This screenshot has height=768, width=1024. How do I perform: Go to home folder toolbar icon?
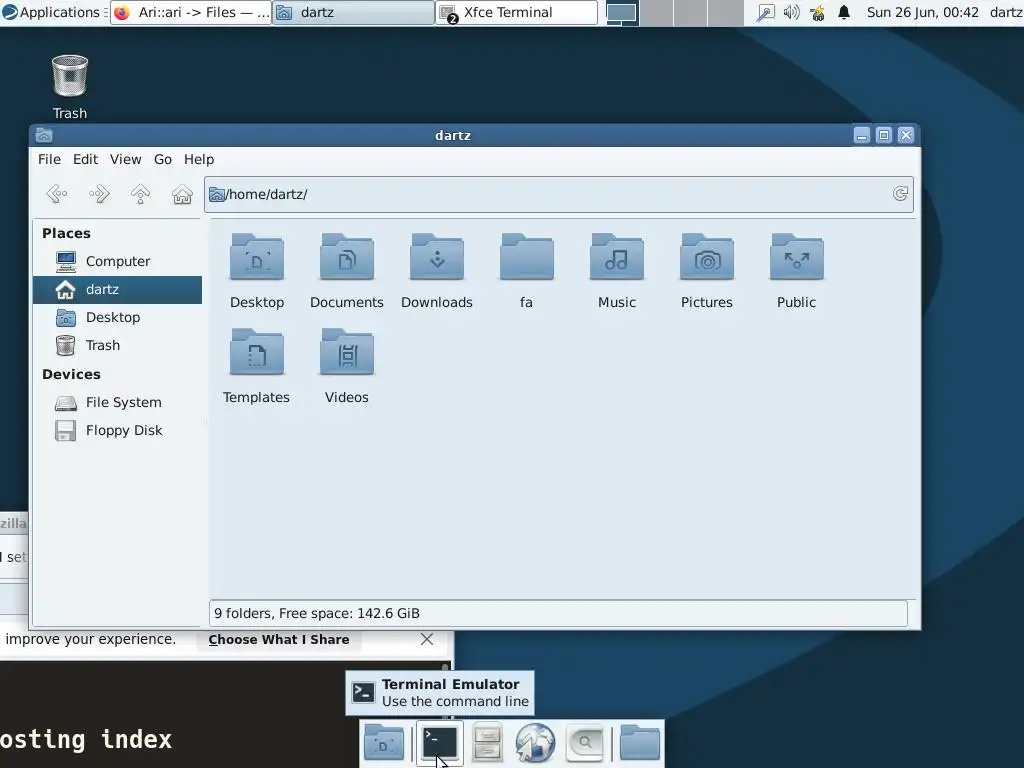(182, 194)
